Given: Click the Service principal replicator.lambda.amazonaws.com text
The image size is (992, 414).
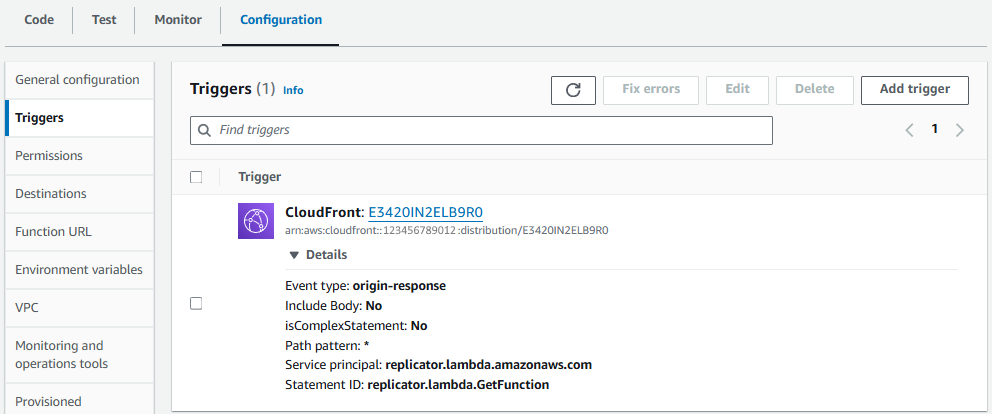Looking at the screenshot, I should [x=488, y=365].
